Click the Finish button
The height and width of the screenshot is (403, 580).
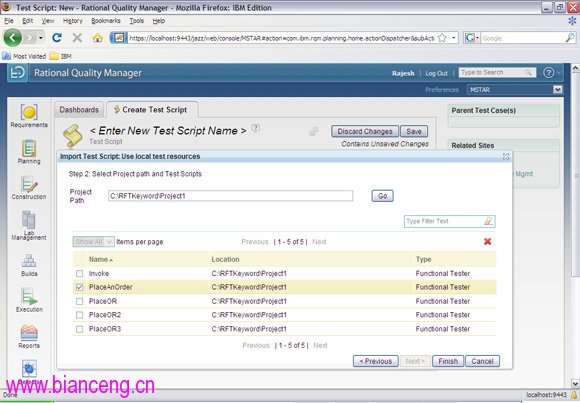(448, 361)
